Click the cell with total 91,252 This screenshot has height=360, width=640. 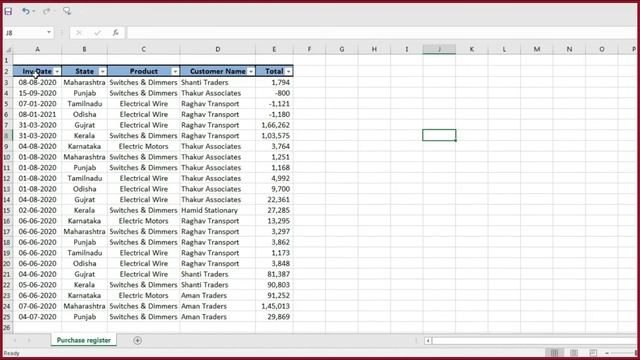pyautogui.click(x=274, y=296)
